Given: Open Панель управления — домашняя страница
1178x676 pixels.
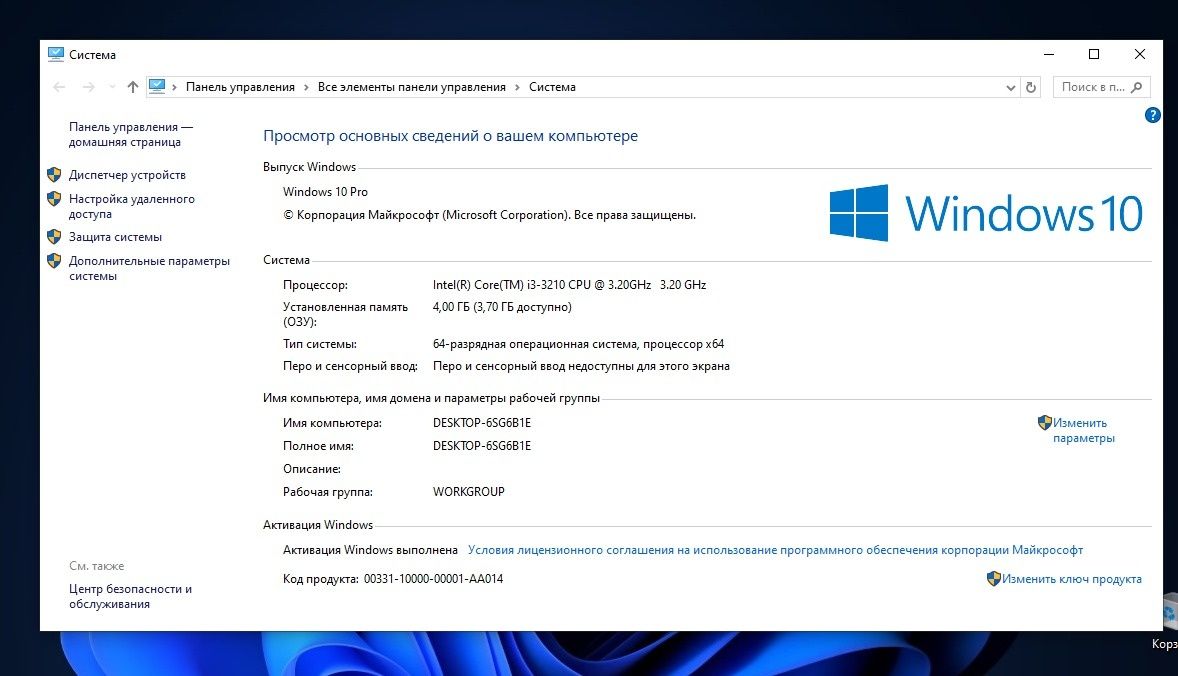Looking at the screenshot, I should 131,134.
